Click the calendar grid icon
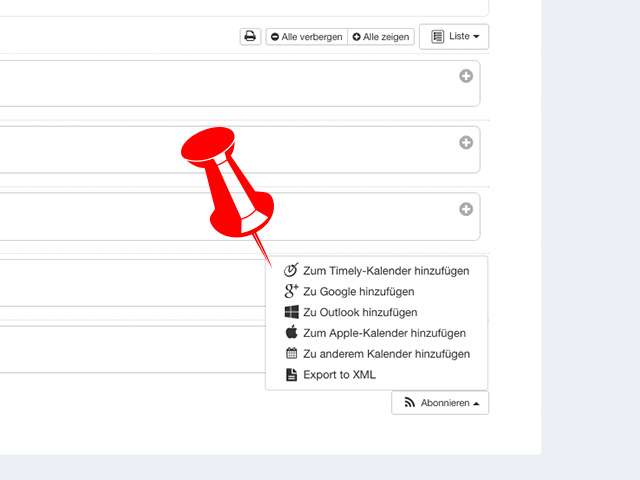 coord(291,353)
